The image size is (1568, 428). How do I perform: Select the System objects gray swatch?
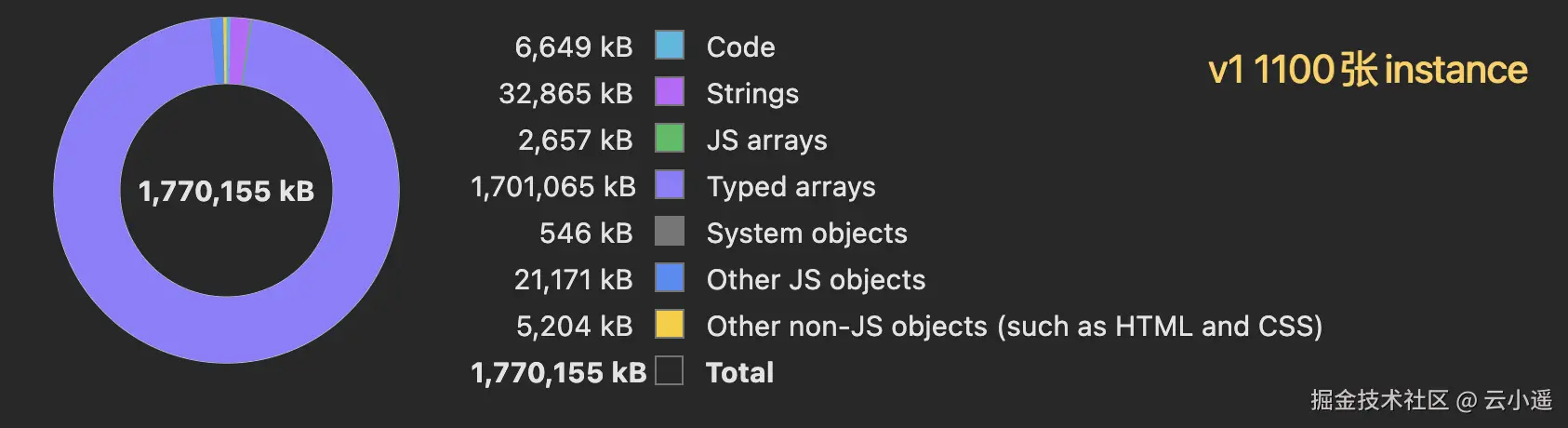[670, 231]
